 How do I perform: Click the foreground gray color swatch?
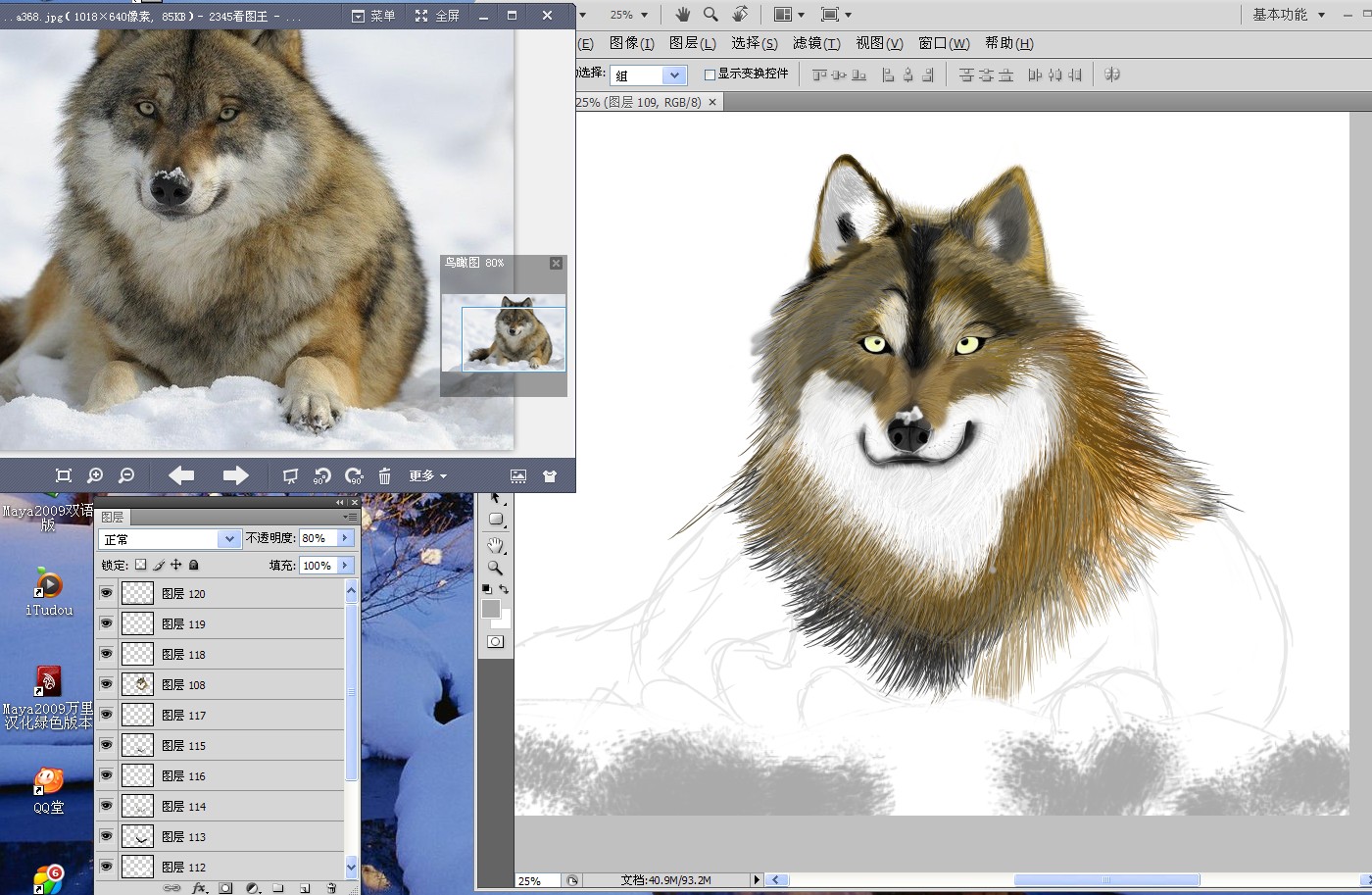pos(491,609)
